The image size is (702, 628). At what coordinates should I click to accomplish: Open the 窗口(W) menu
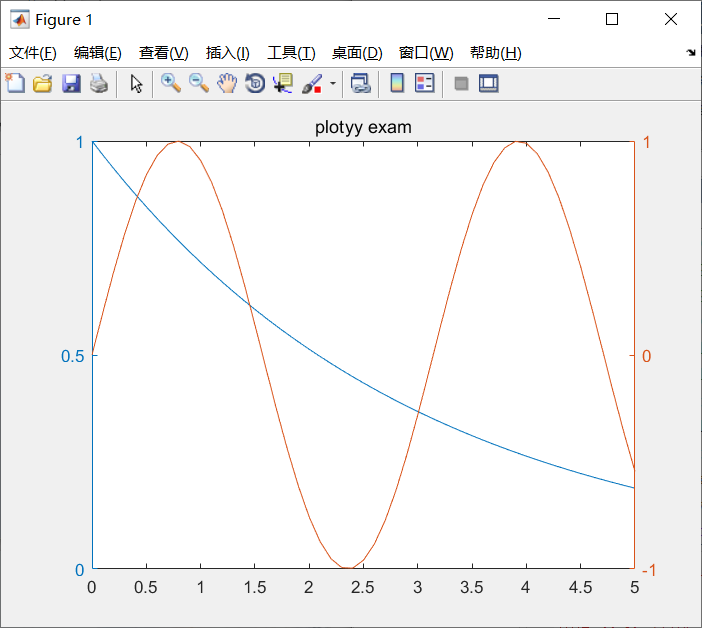[426, 53]
